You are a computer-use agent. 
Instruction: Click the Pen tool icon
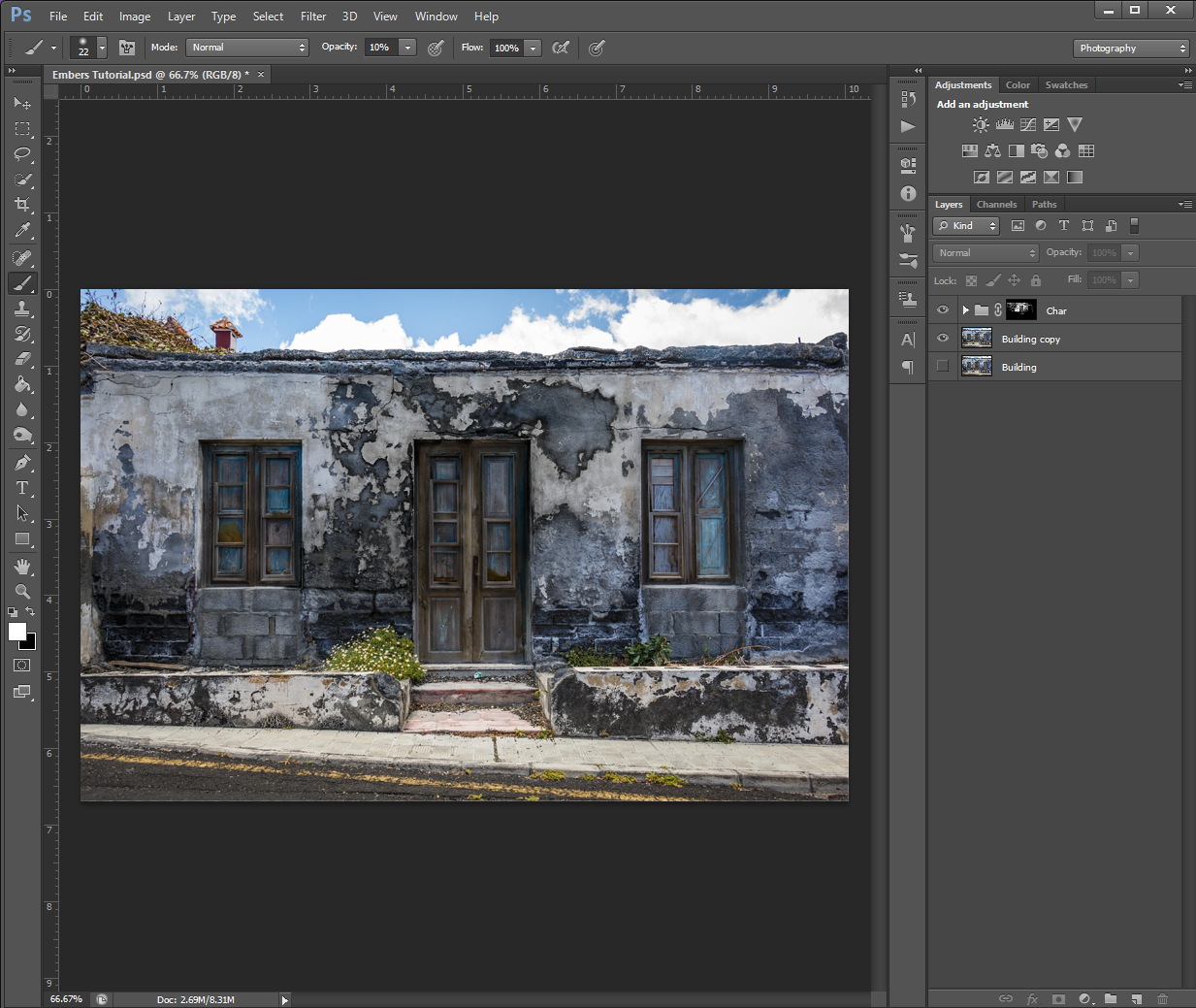(22, 463)
